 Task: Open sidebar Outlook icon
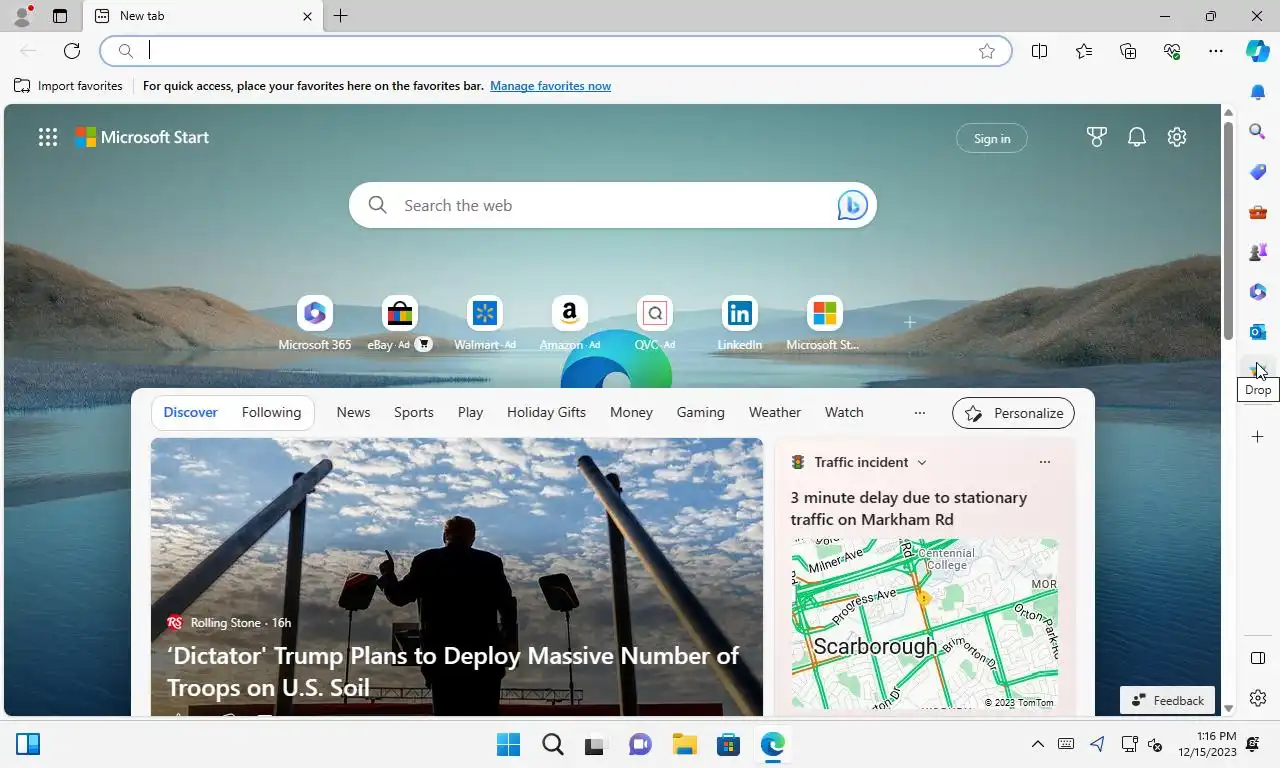[1258, 332]
